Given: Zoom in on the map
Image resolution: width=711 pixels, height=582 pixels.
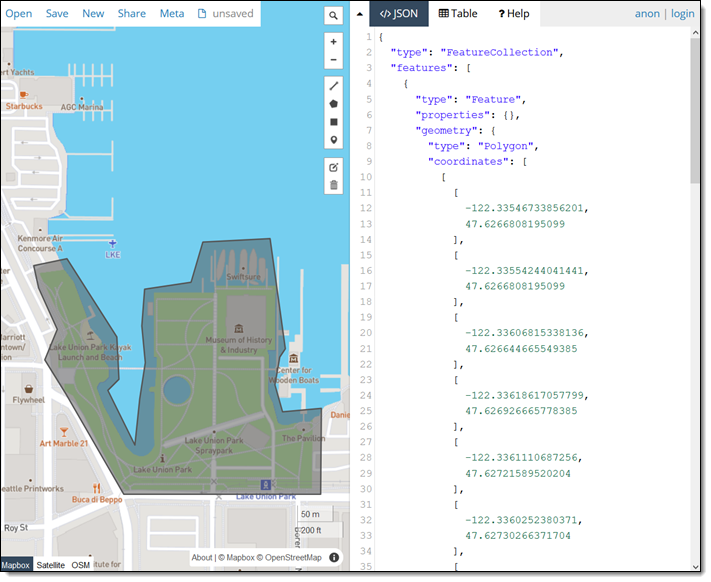Looking at the screenshot, I should (334, 42).
